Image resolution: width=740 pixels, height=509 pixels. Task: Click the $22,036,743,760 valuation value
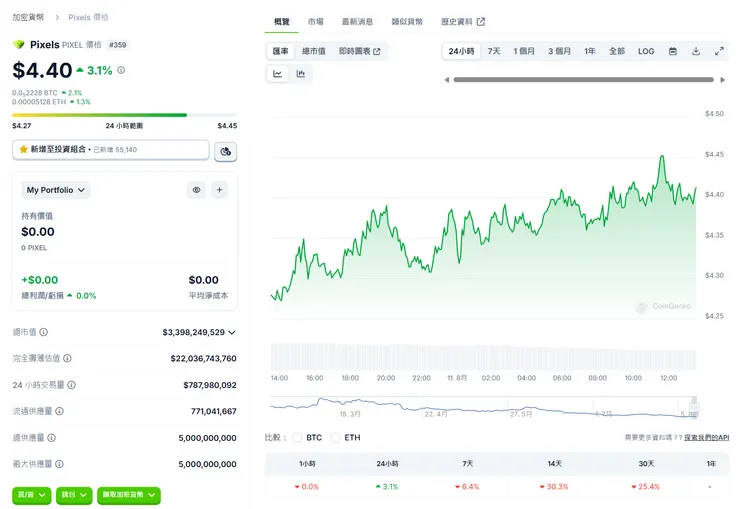(x=203, y=359)
